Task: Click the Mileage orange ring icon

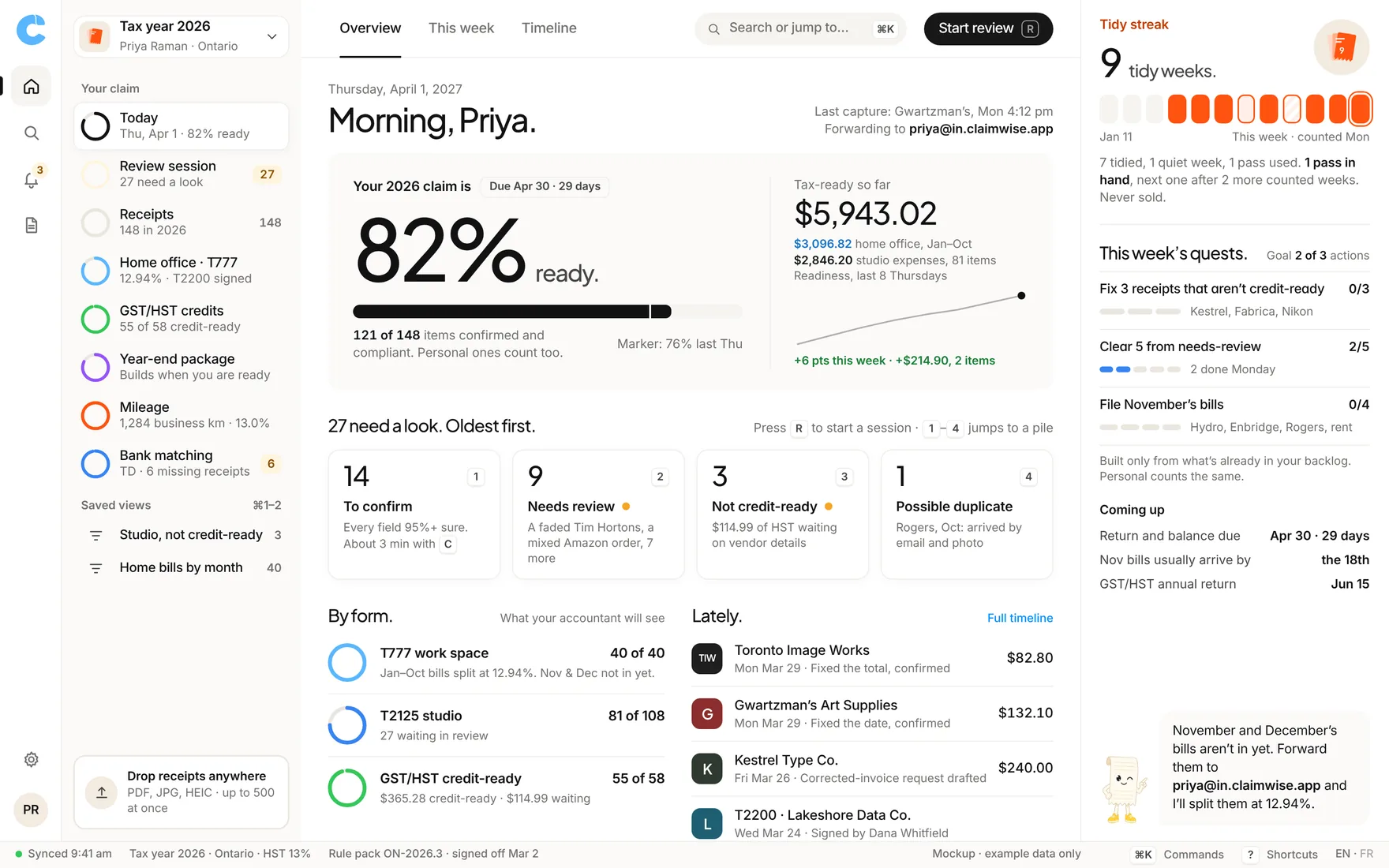Action: (x=95, y=415)
